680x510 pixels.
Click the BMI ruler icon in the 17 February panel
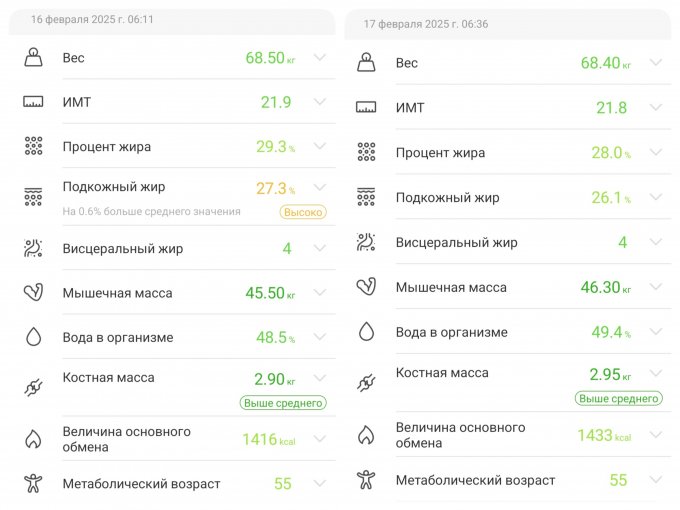(x=366, y=108)
